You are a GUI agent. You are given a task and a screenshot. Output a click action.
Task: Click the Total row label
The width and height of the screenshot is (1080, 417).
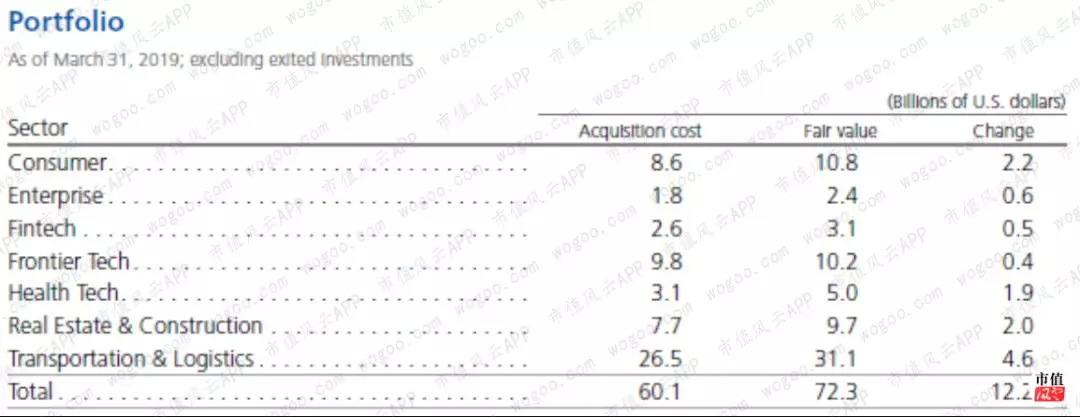click(x=31, y=392)
